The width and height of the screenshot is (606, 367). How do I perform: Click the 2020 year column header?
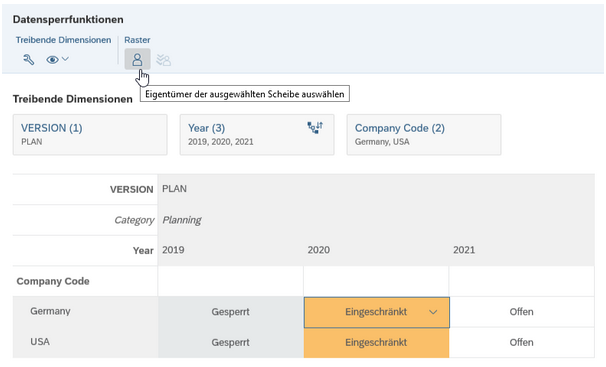tap(319, 250)
